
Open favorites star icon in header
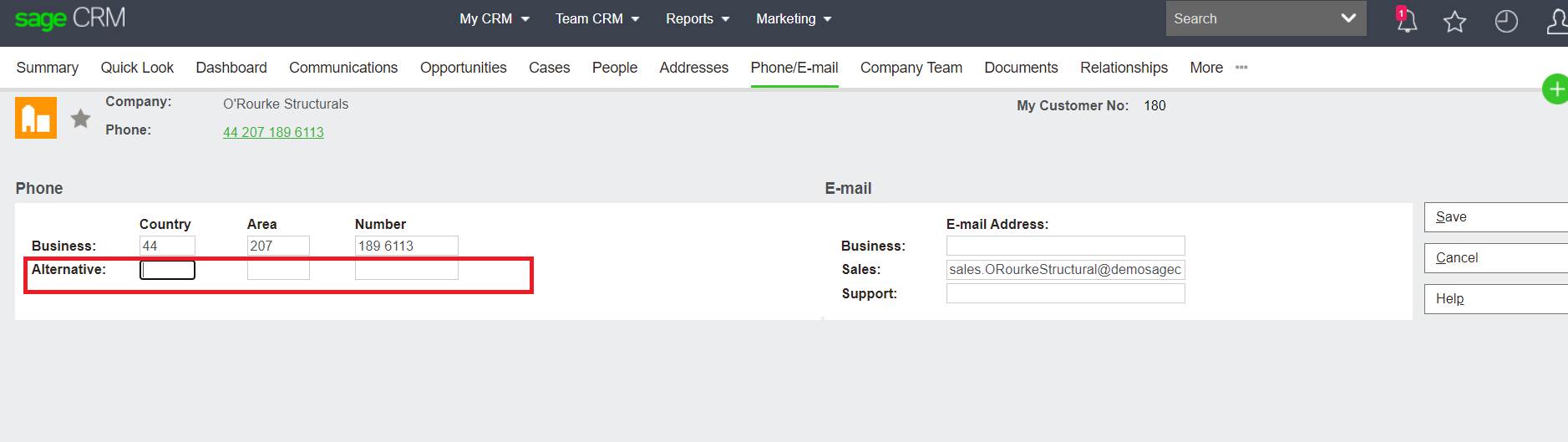pos(1455,21)
